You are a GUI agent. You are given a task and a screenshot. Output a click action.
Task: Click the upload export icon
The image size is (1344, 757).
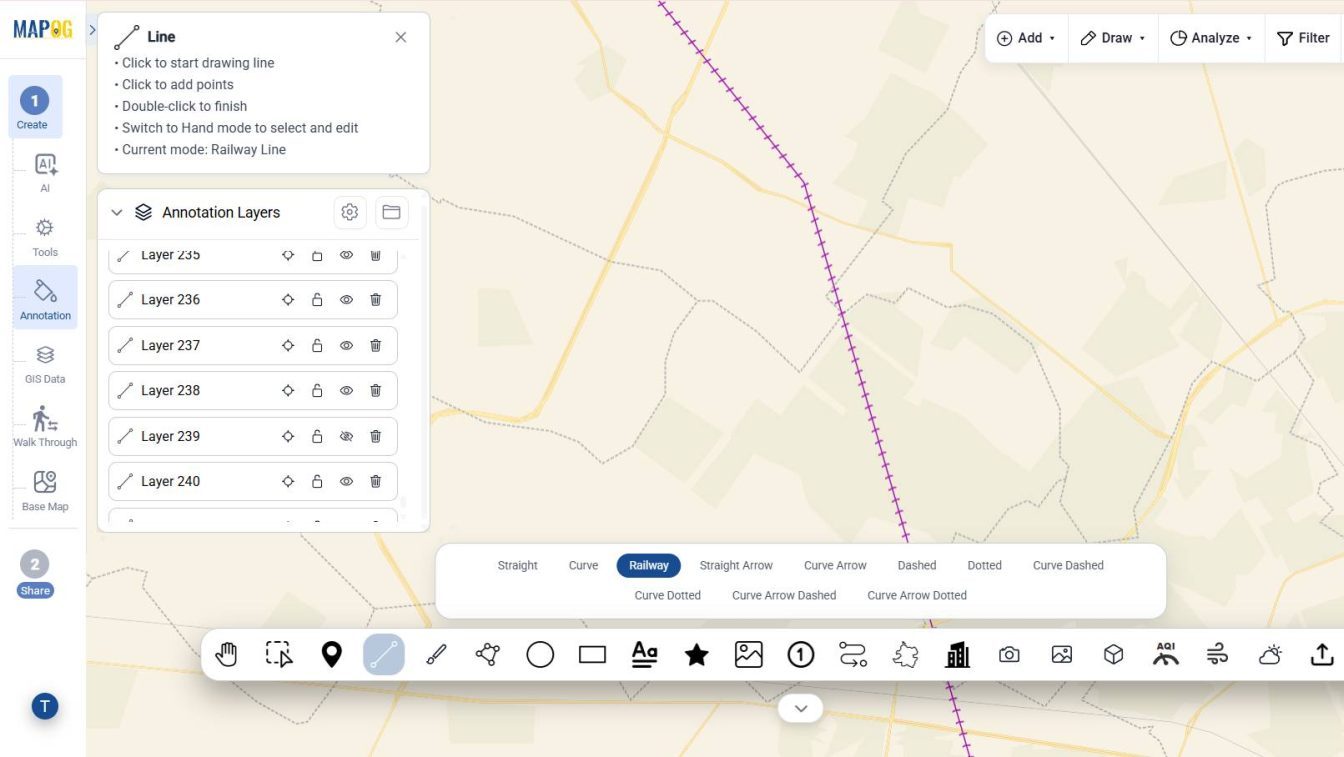tap(1322, 655)
